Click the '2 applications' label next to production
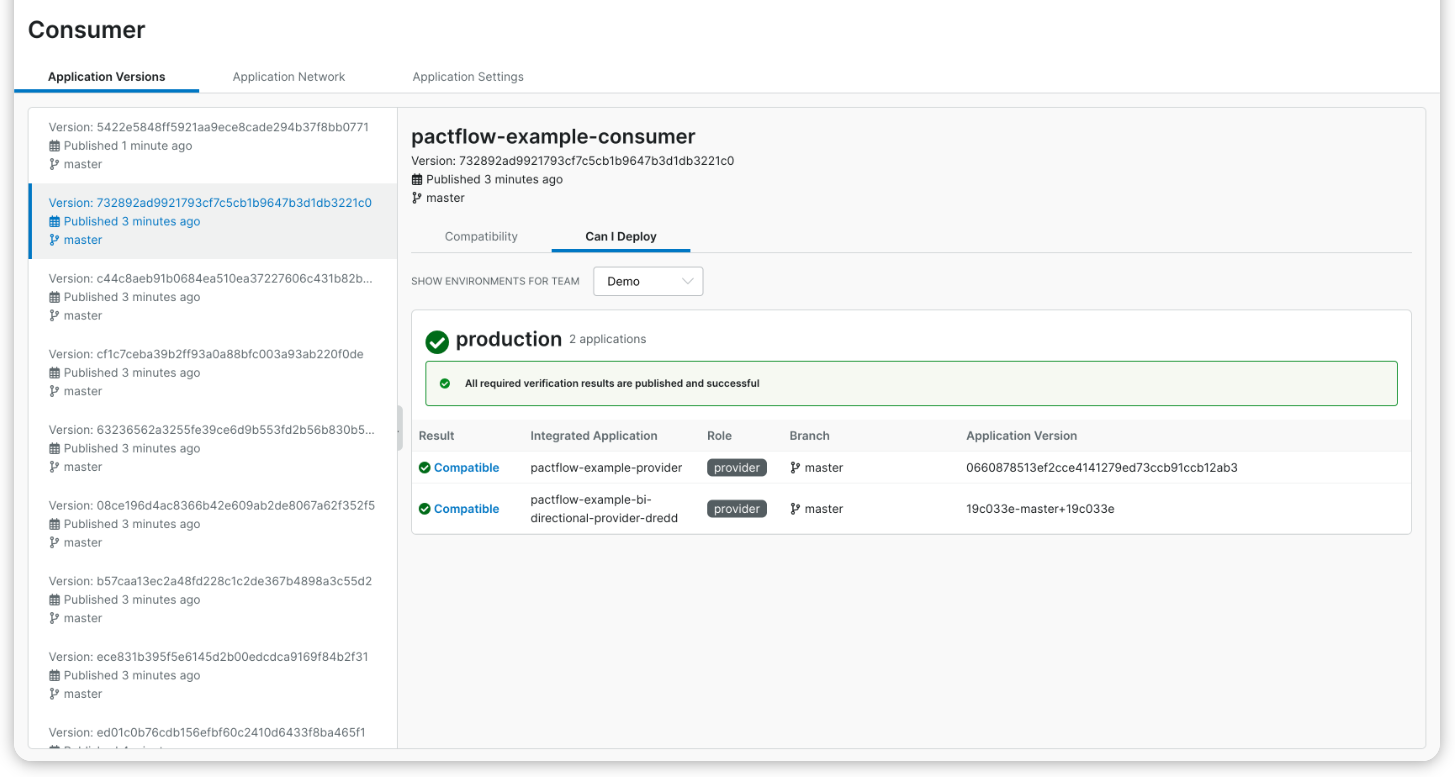1455x777 pixels. tap(607, 340)
